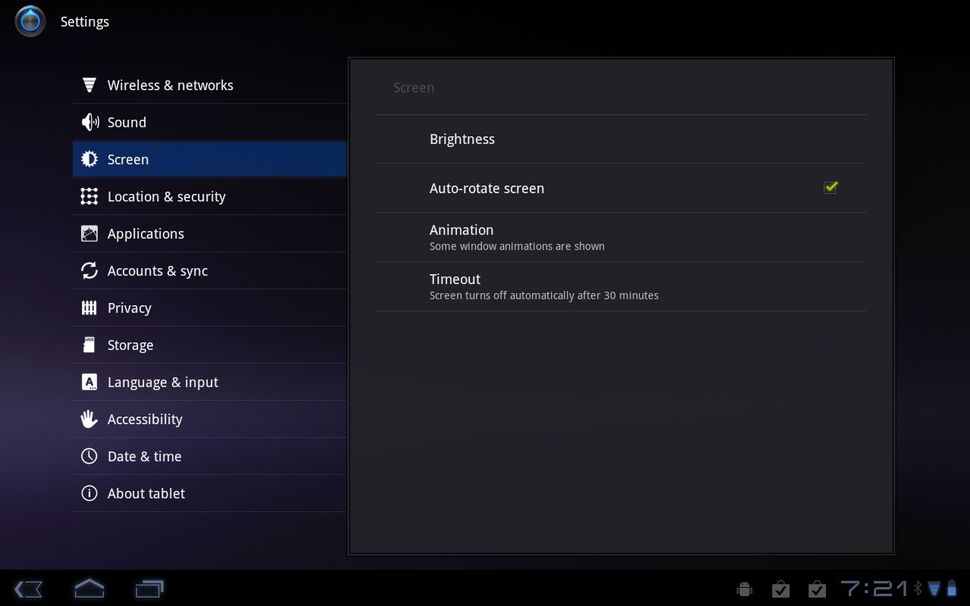Screen dimensions: 970x606
Task: Click the Storage settings icon
Action: (90, 344)
